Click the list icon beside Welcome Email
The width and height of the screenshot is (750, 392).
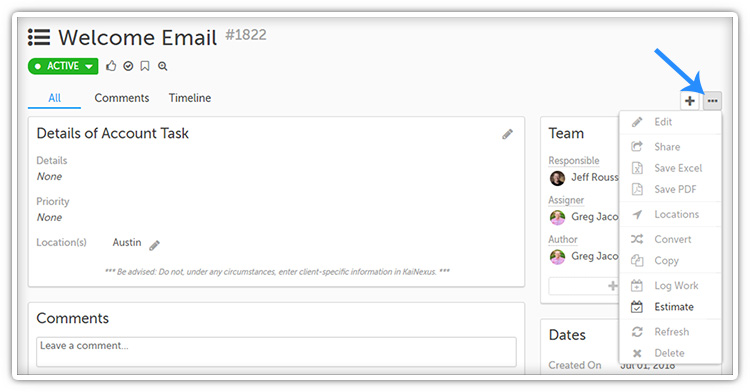[x=39, y=37]
